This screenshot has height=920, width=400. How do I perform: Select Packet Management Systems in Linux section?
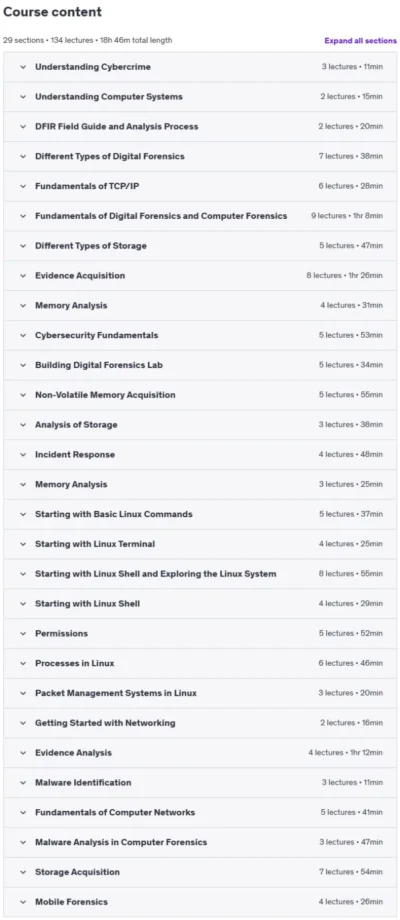point(200,693)
